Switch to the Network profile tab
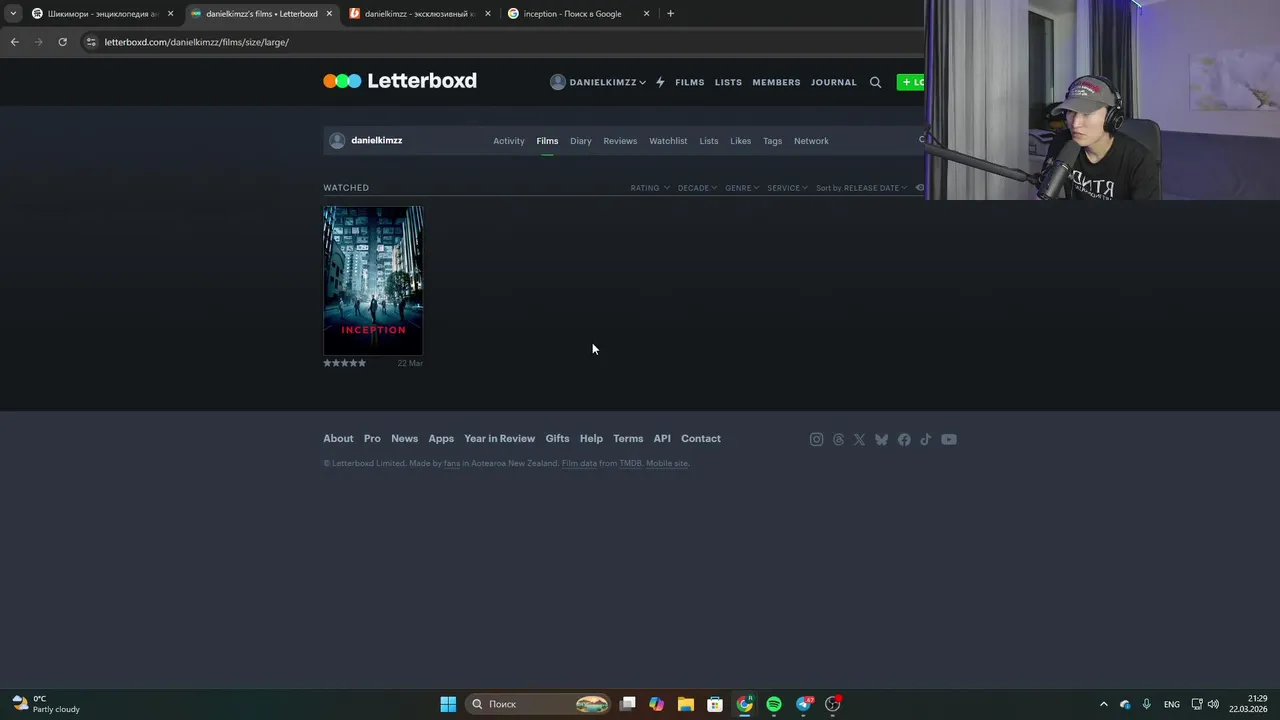This screenshot has height=720, width=1280. click(811, 141)
